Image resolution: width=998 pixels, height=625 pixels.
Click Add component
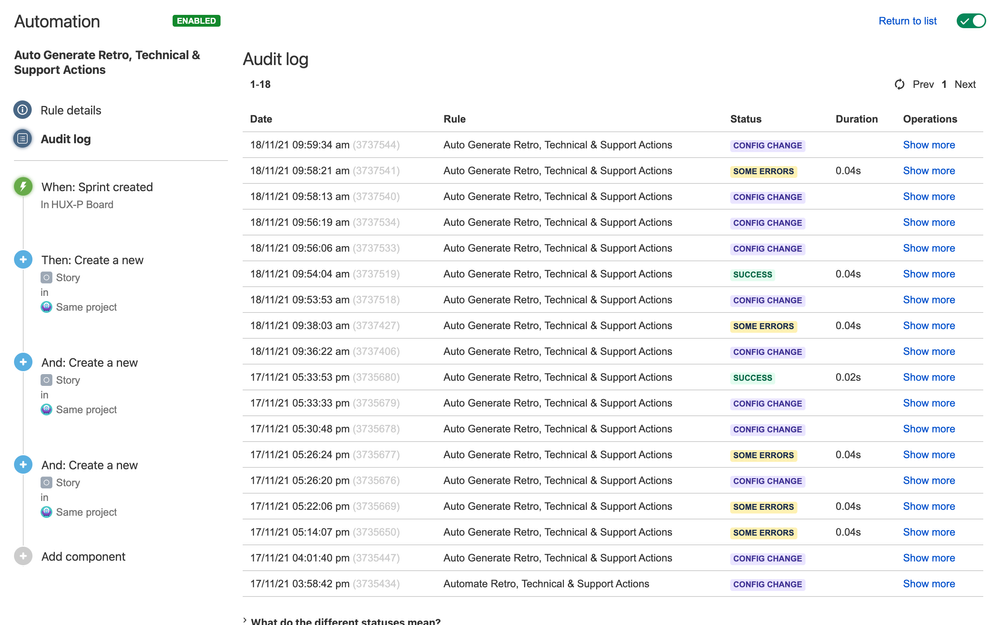[x=83, y=557]
